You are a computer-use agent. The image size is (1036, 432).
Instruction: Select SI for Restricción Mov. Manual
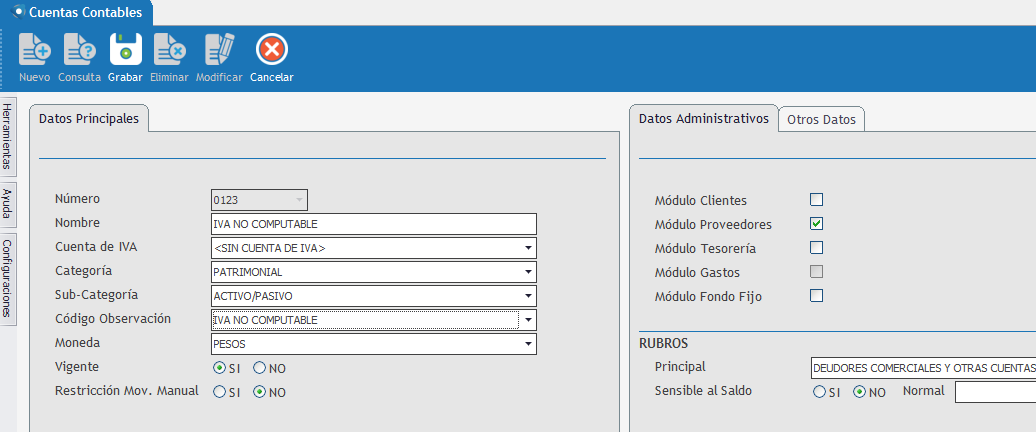click(220, 392)
